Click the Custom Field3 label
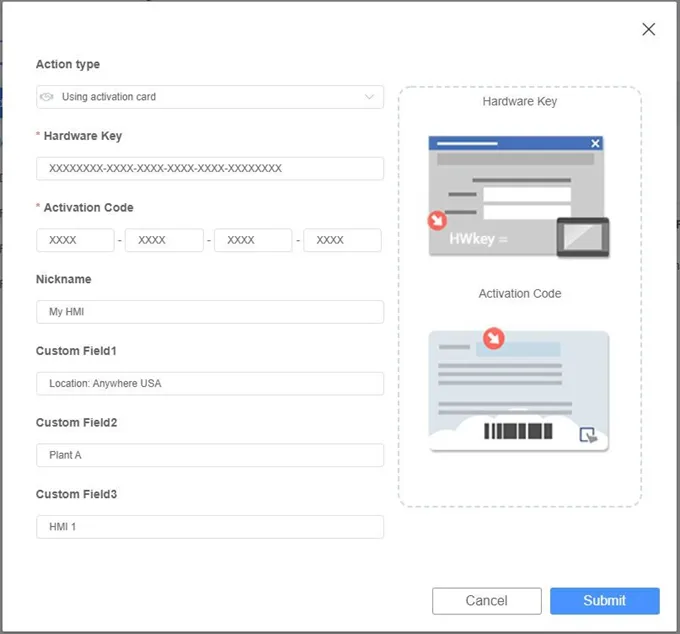Screen dimensions: 680x634 tap(76, 494)
